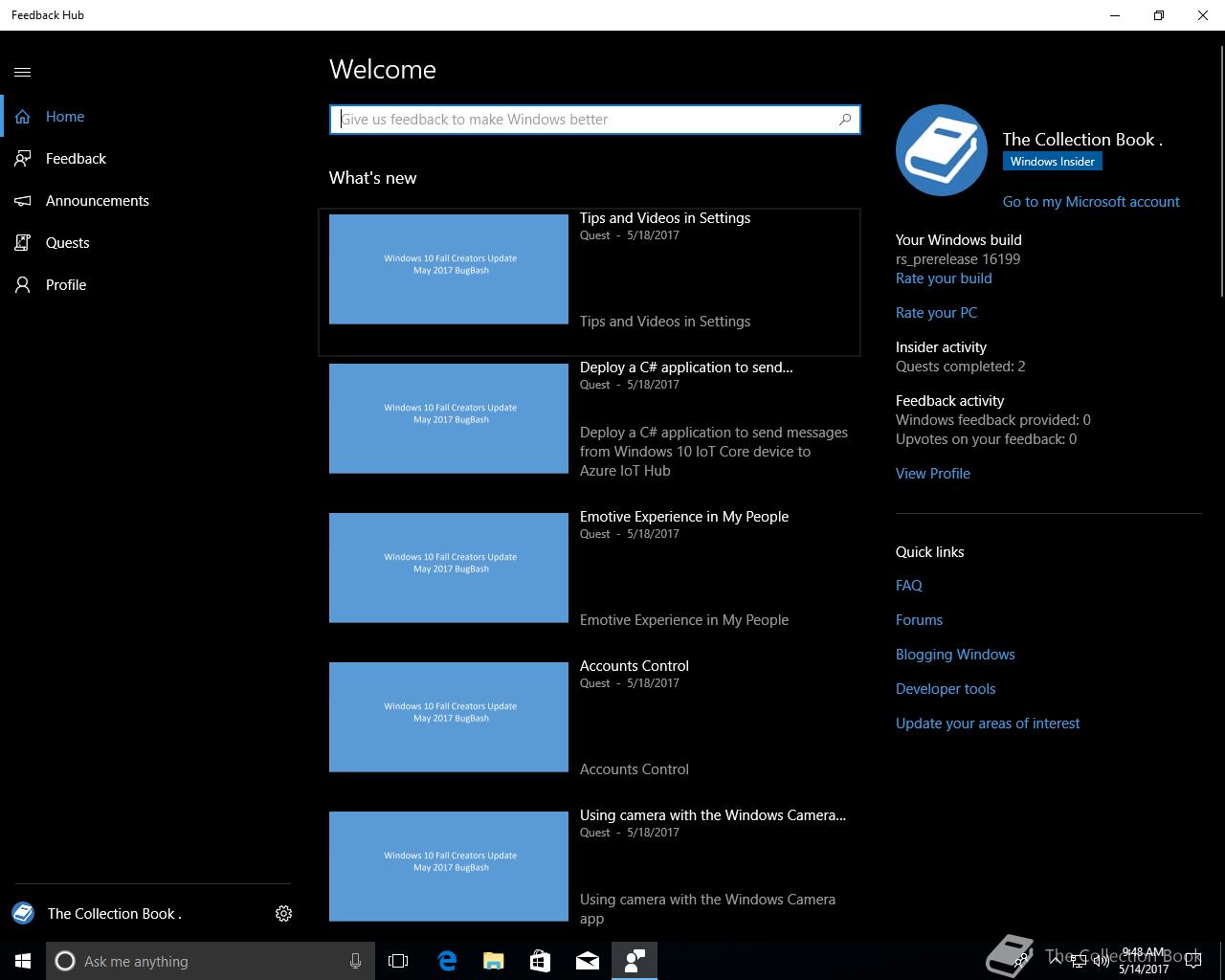1225x980 pixels.
Task: Click the Windows Insider badge
Action: (1052, 162)
